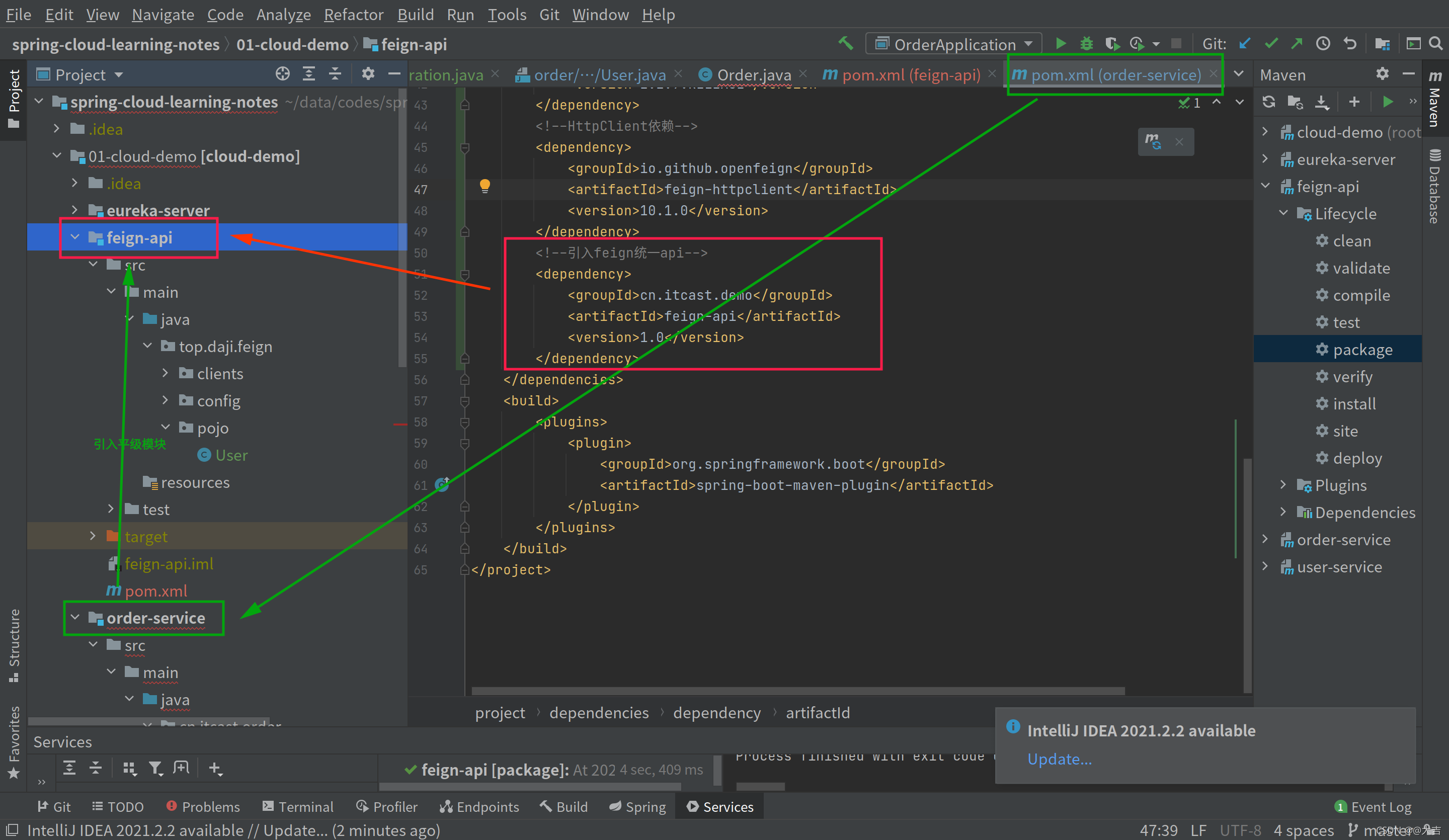Viewport: 1449px width, 840px height.
Task: Load Maven changes floating icon
Action: [x=1154, y=141]
